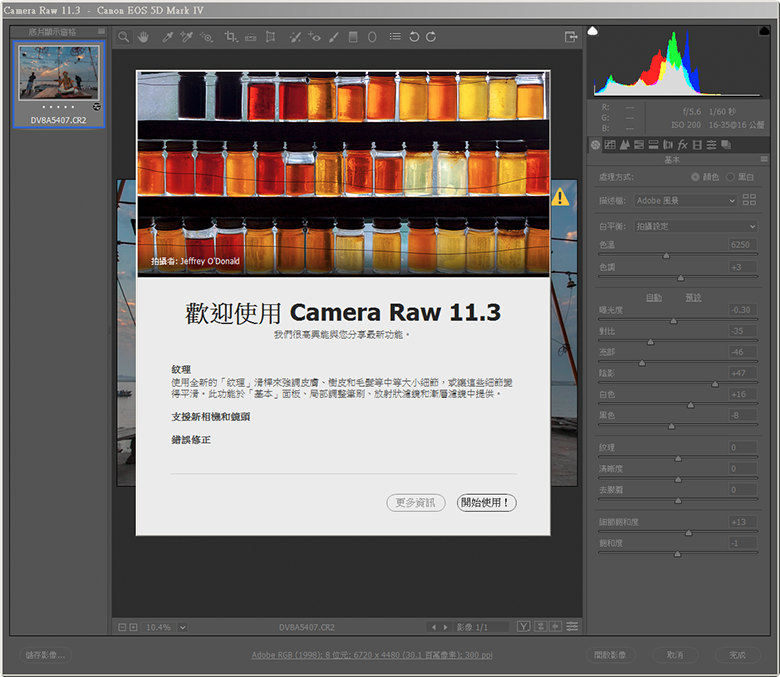Viewport: 780px width, 677px height.
Task: Rotate image counterclockwise
Action: (414, 37)
